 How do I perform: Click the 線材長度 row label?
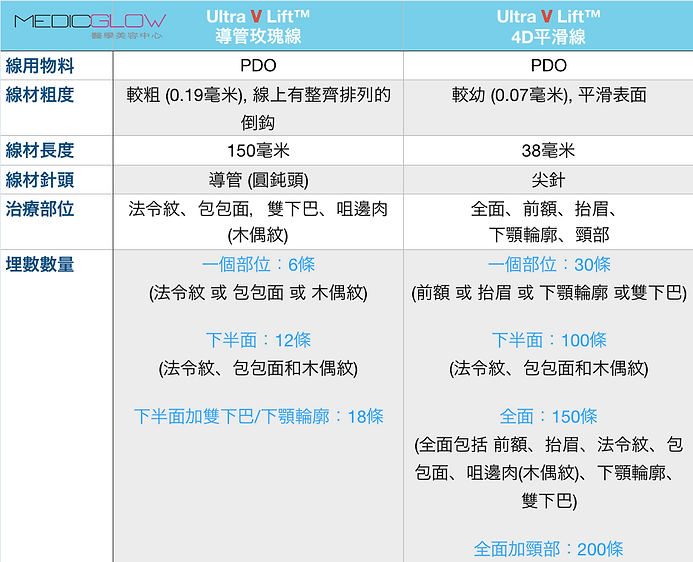tap(40, 150)
